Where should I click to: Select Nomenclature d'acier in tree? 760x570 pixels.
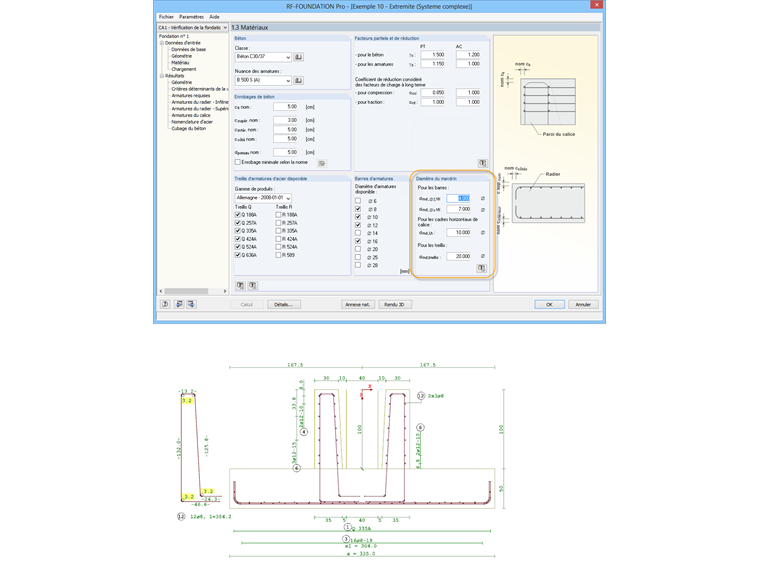click(192, 122)
